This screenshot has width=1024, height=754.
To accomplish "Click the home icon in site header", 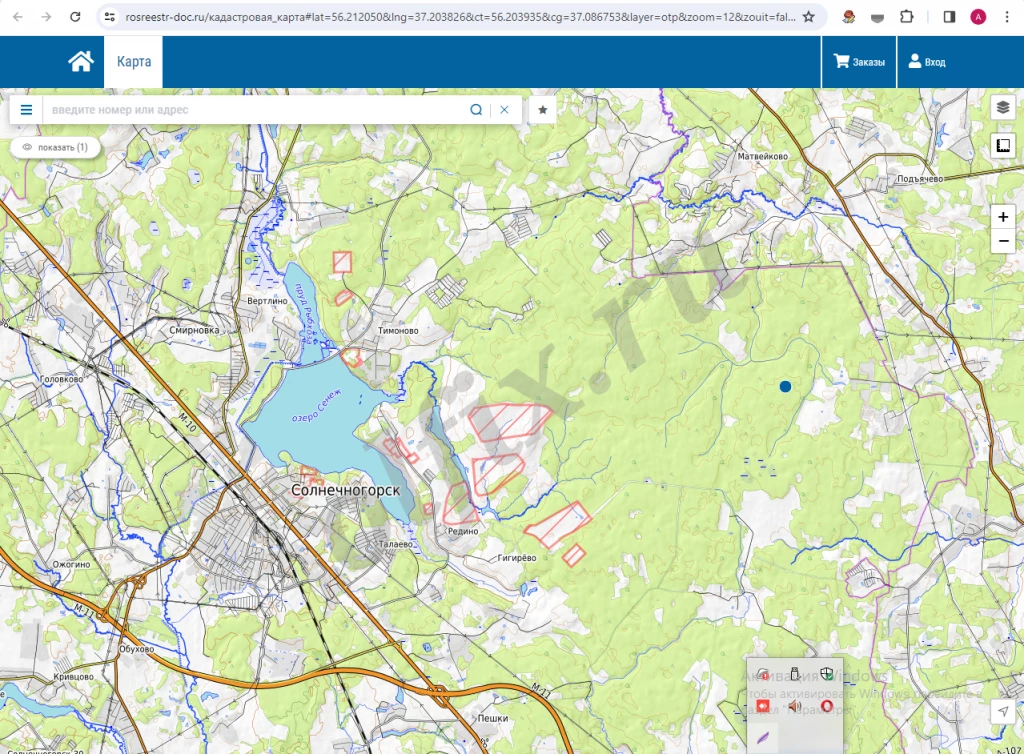I will (x=81, y=62).
